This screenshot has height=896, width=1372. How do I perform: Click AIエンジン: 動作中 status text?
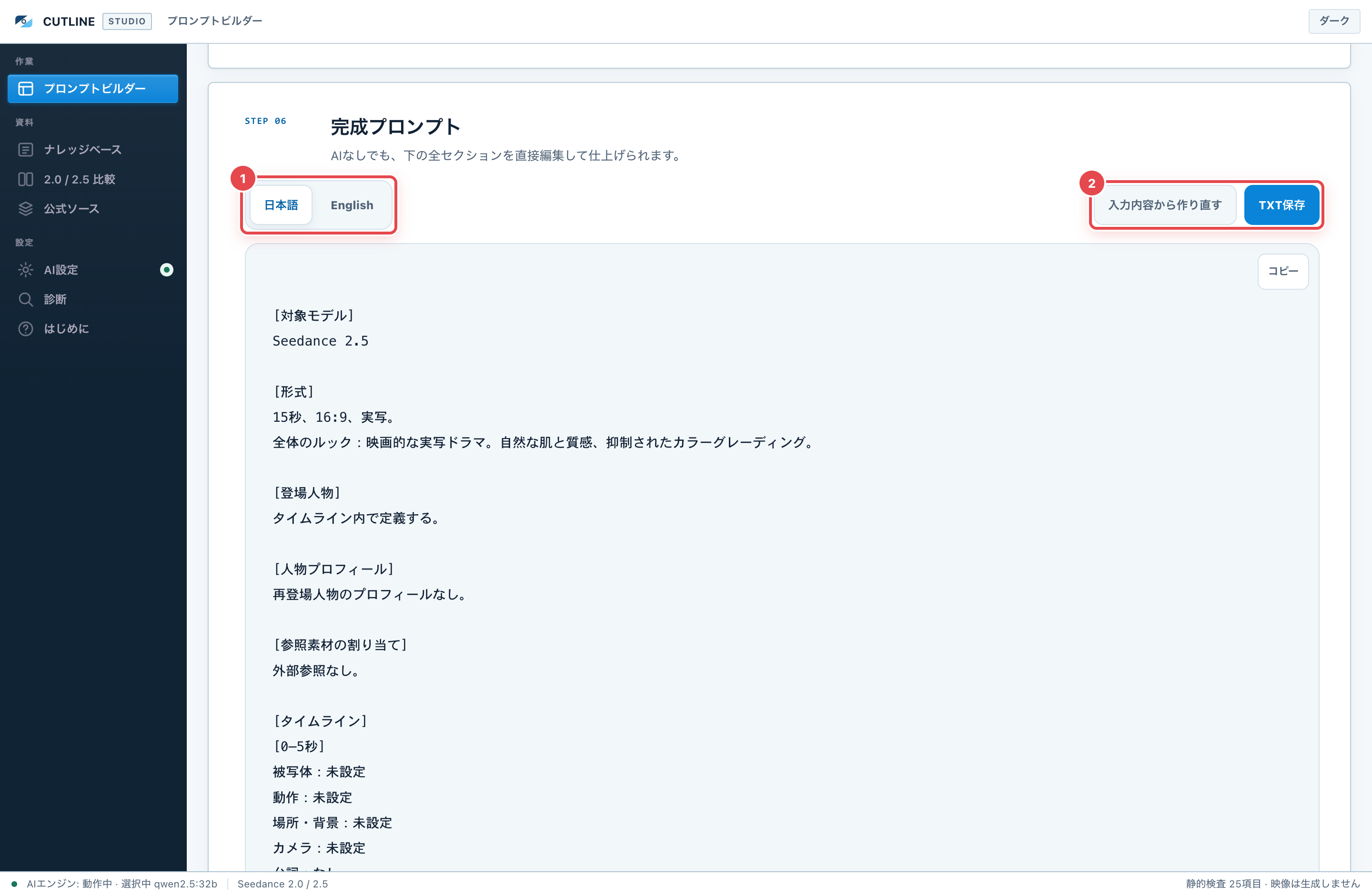[69, 884]
